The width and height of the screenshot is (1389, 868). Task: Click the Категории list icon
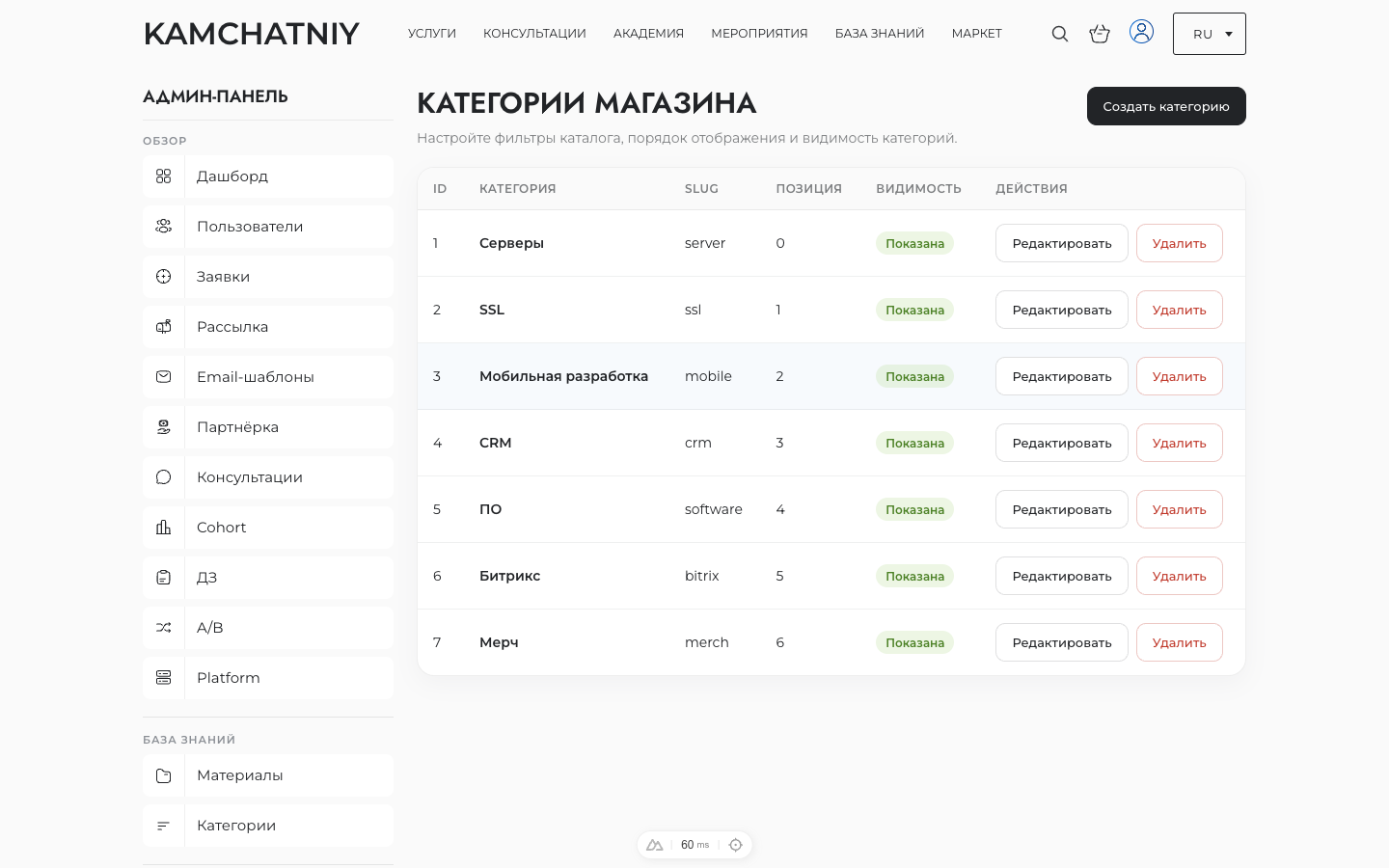(164, 826)
